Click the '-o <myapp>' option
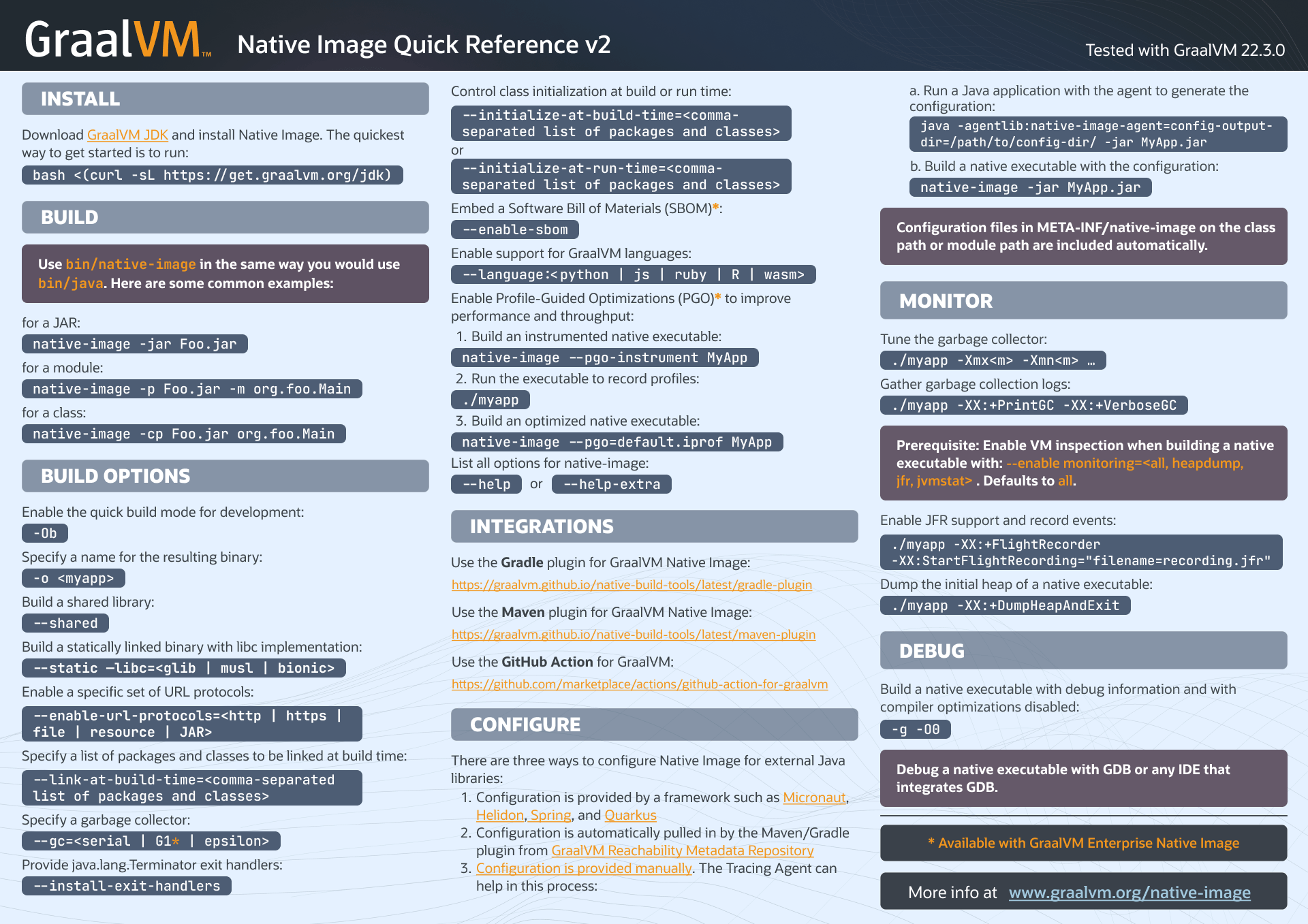This screenshot has height=924, width=1308. (x=74, y=578)
